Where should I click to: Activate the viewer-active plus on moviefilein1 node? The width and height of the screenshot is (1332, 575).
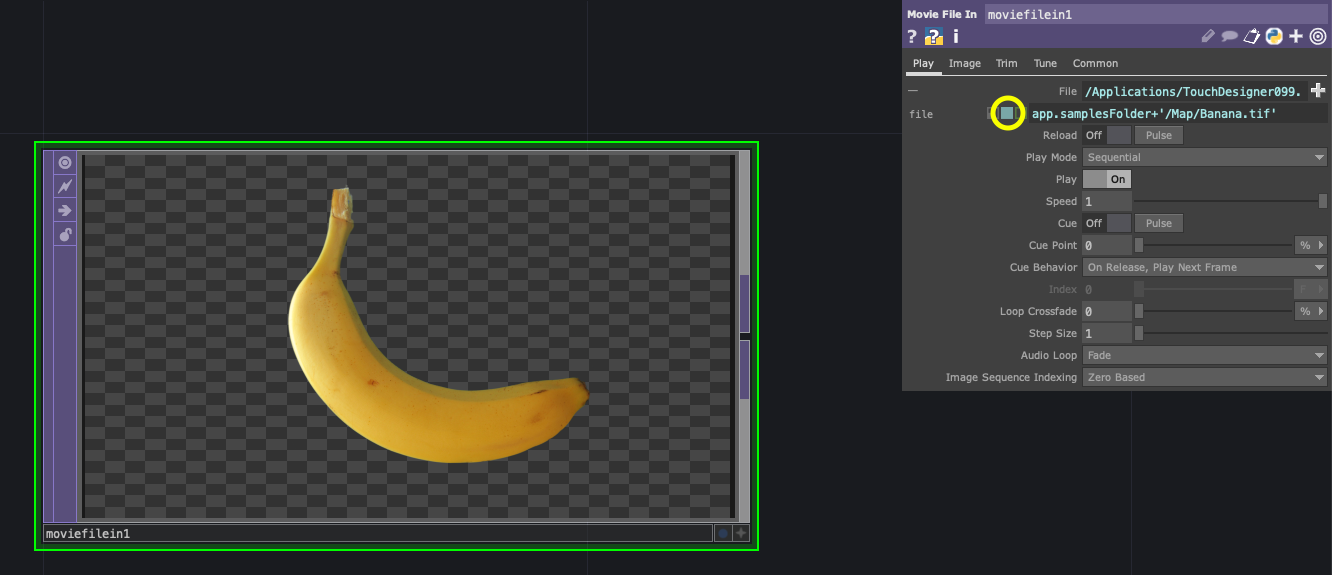point(741,533)
